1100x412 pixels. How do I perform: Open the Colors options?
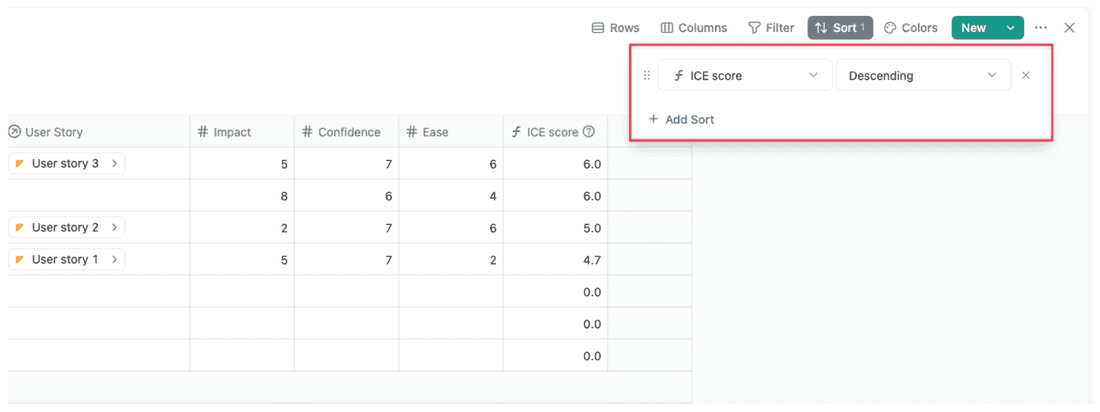click(x=911, y=28)
